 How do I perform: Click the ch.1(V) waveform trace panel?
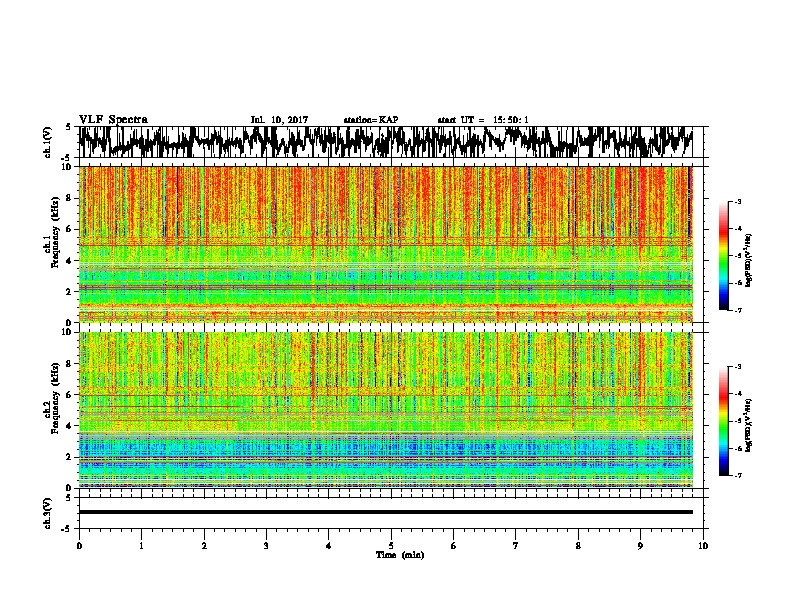(x=393, y=142)
